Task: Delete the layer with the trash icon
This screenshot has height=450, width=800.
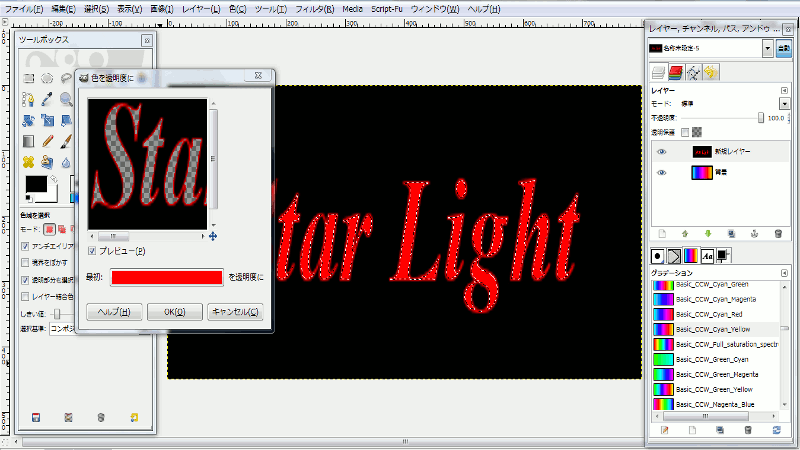Action: point(778,234)
